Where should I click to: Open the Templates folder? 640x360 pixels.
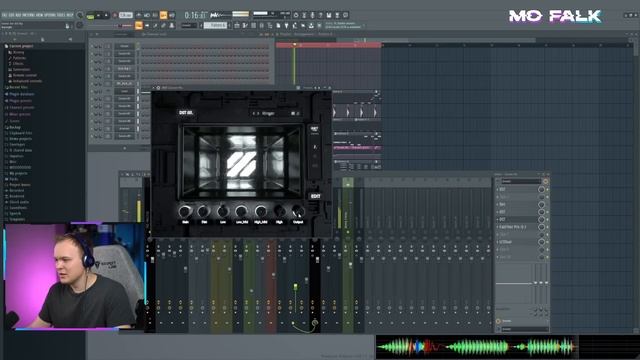17,219
